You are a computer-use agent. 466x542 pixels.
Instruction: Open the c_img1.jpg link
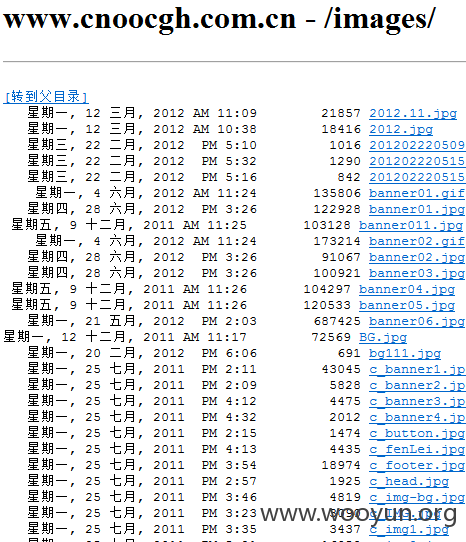[409, 530]
